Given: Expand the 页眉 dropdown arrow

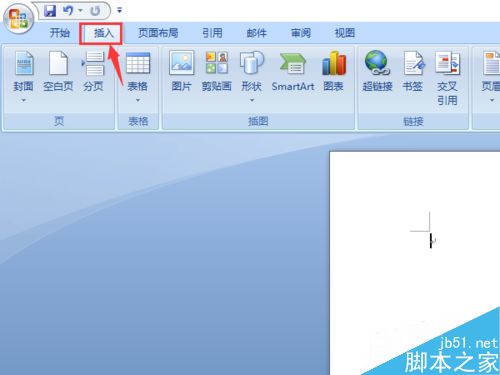Looking at the screenshot, I should coord(492,100).
